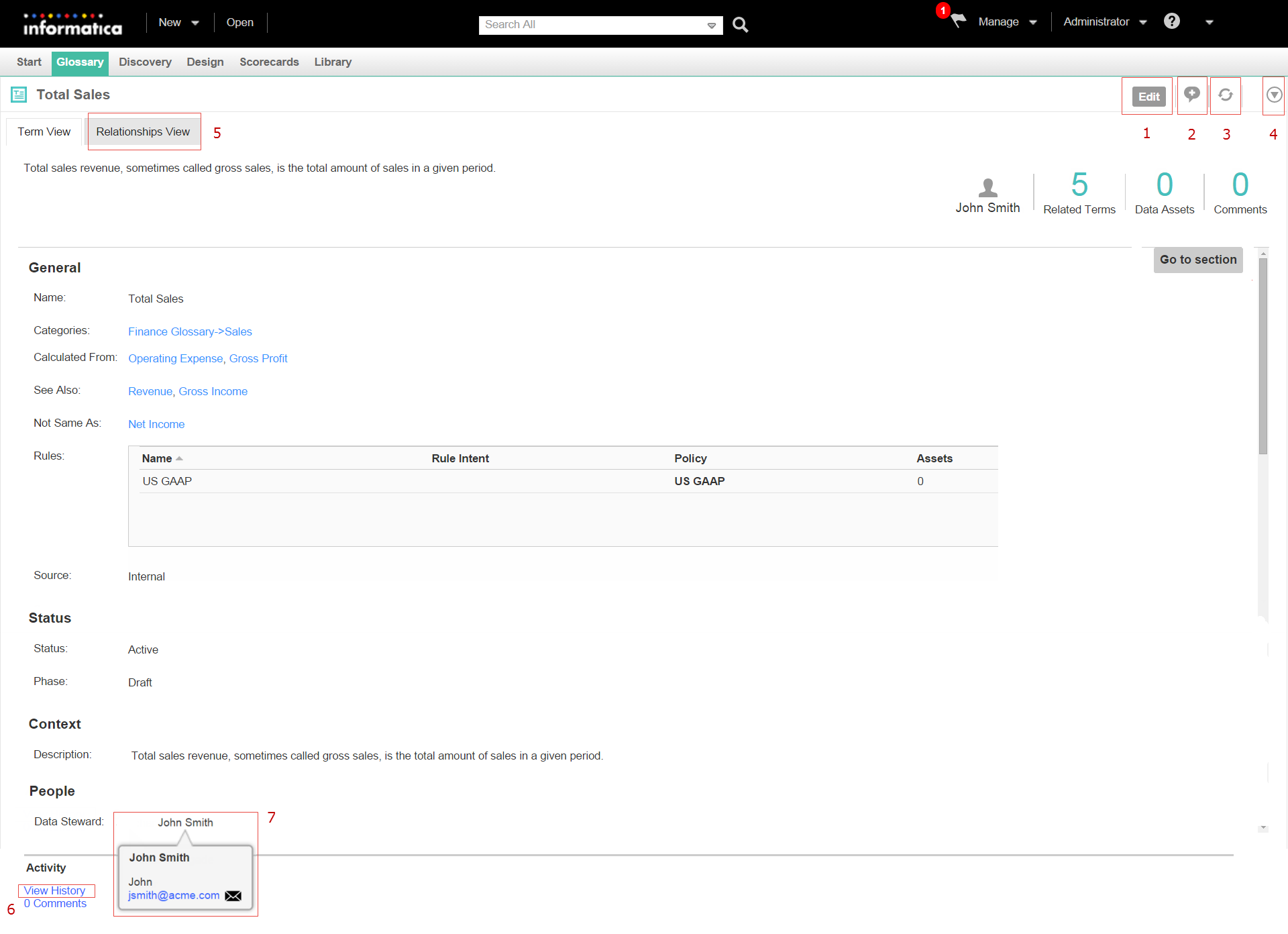The image size is (1288, 934).
Task: Open the Scorecards tab
Action: [x=269, y=62]
